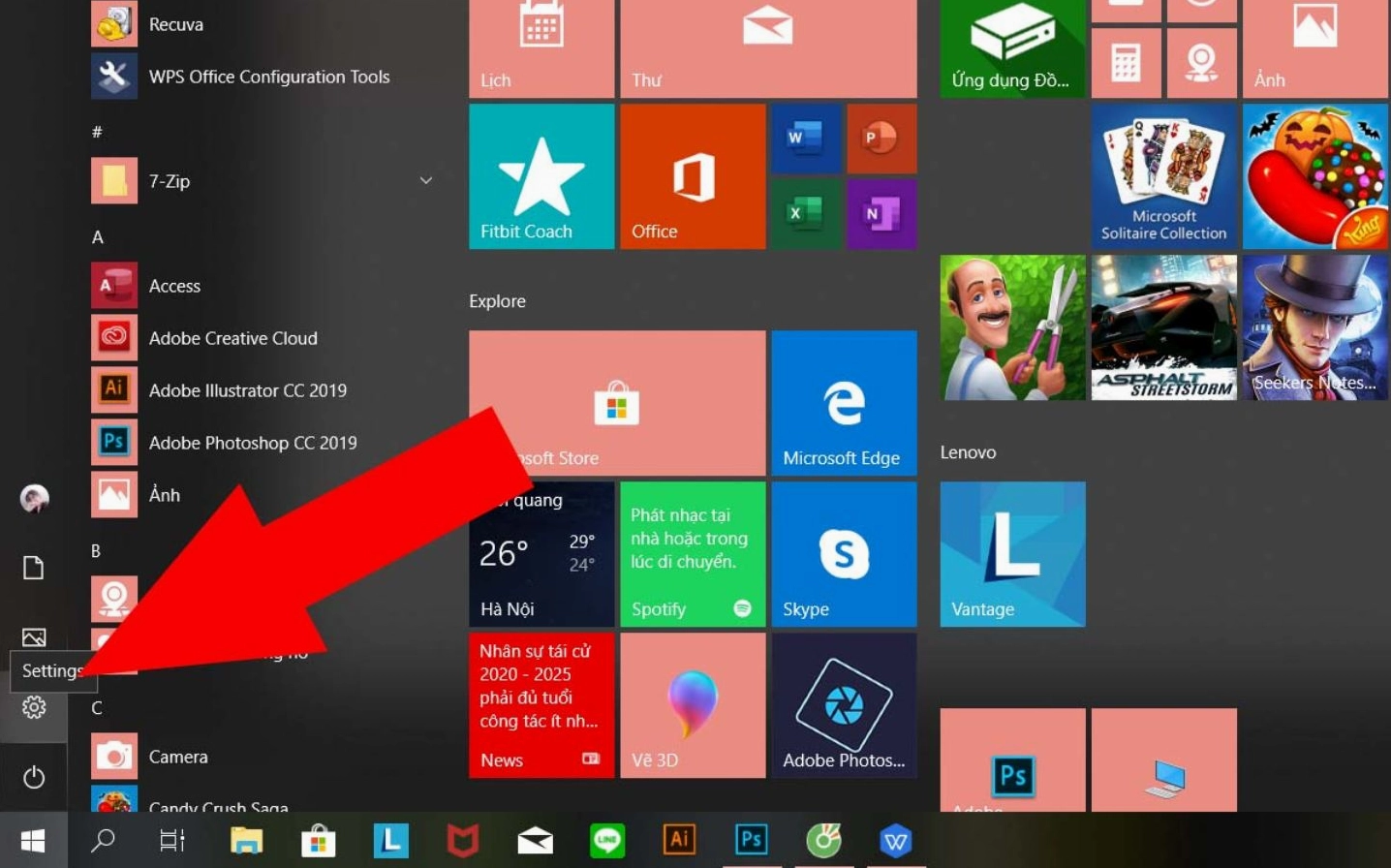The height and width of the screenshot is (868, 1391).
Task: Open the Microsoft Edge tile
Action: coord(844,403)
